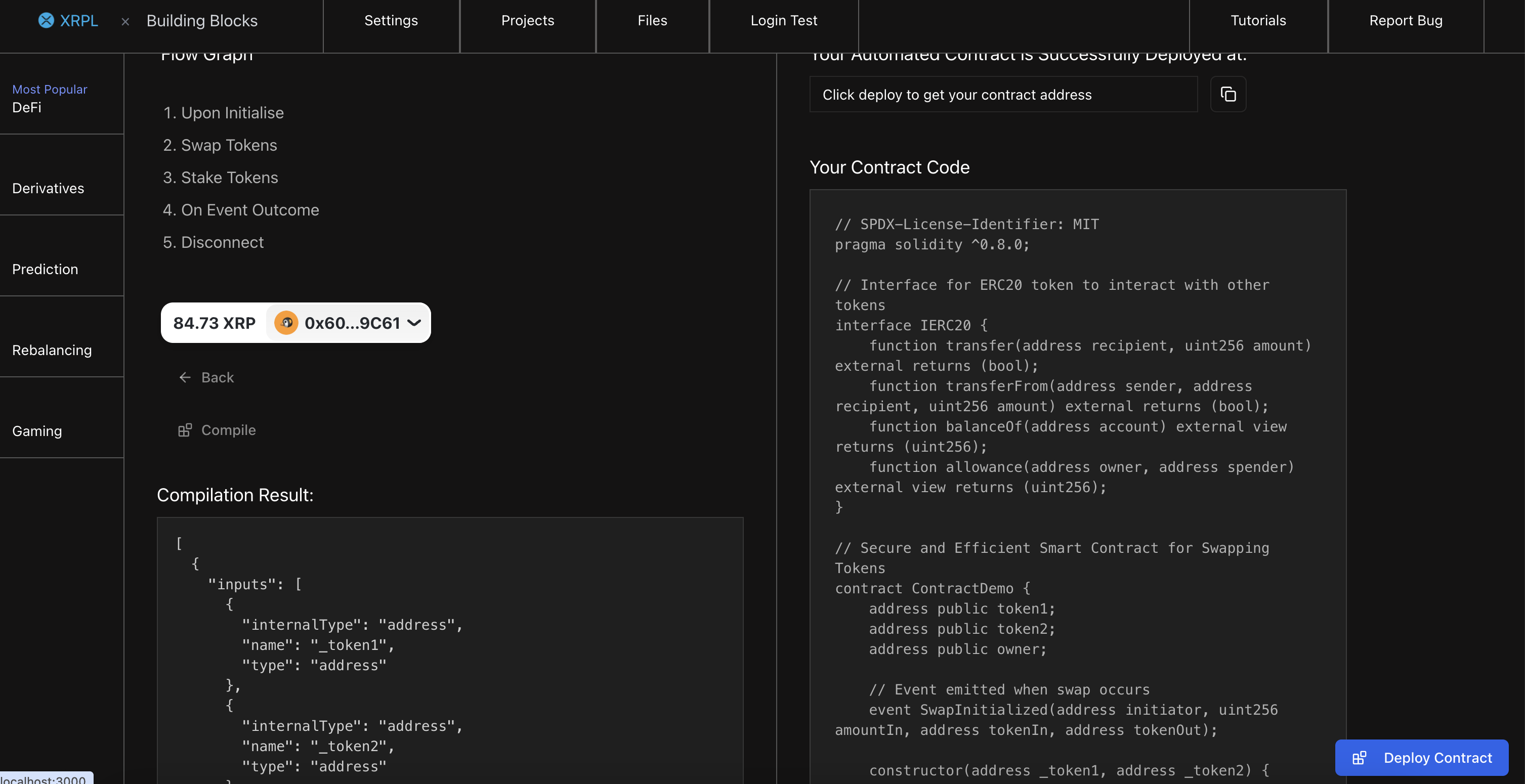This screenshot has height=784, width=1525.
Task: Click the Deploy Contract blocks icon
Action: (1359, 758)
